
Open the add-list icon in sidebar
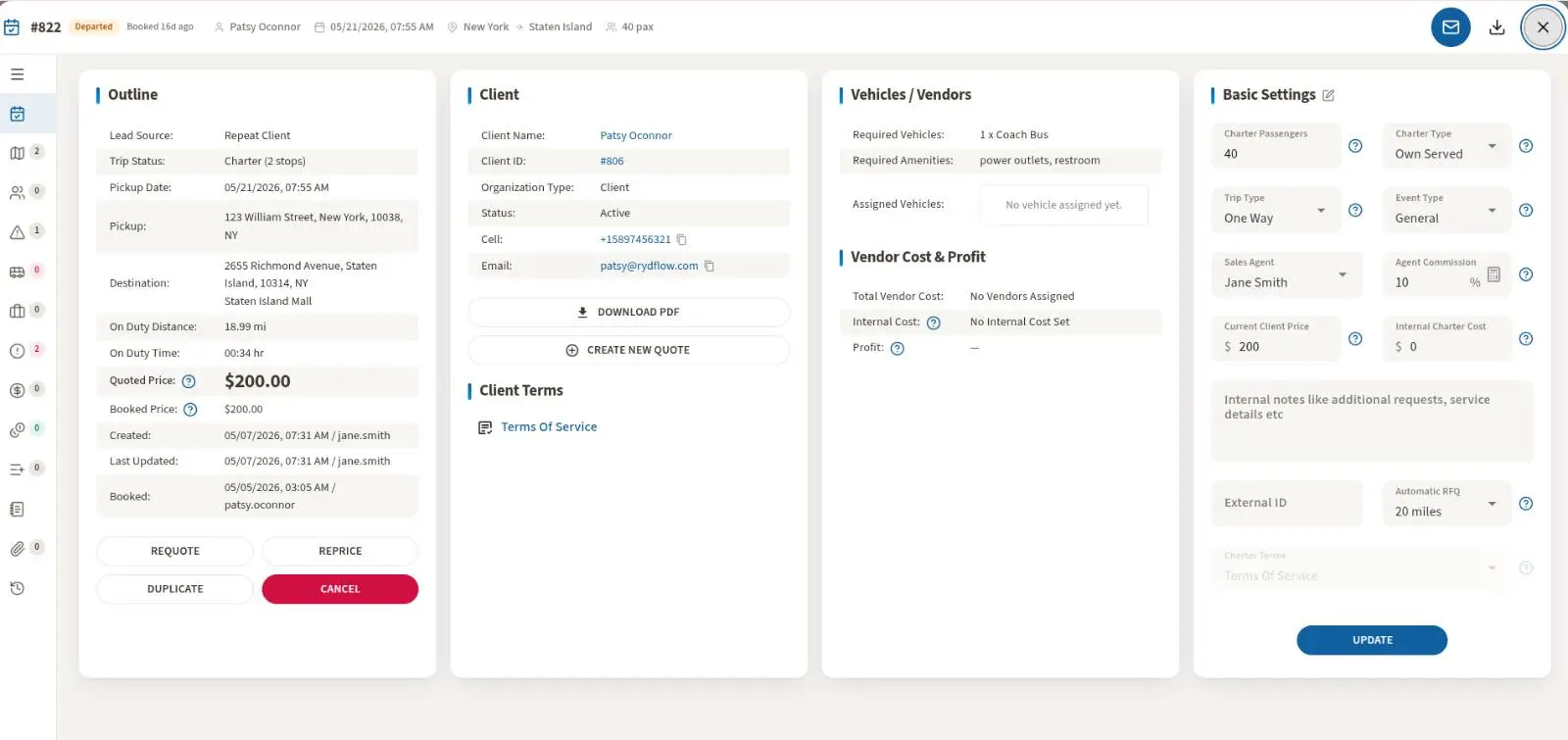coord(17,469)
